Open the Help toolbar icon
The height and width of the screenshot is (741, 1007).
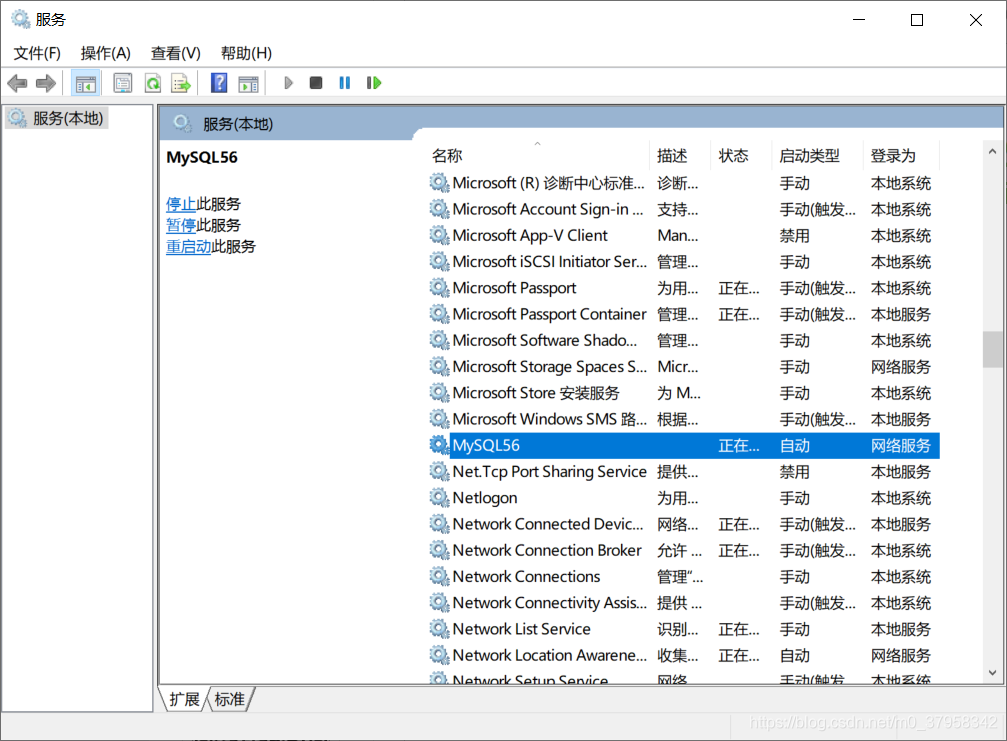[x=219, y=83]
